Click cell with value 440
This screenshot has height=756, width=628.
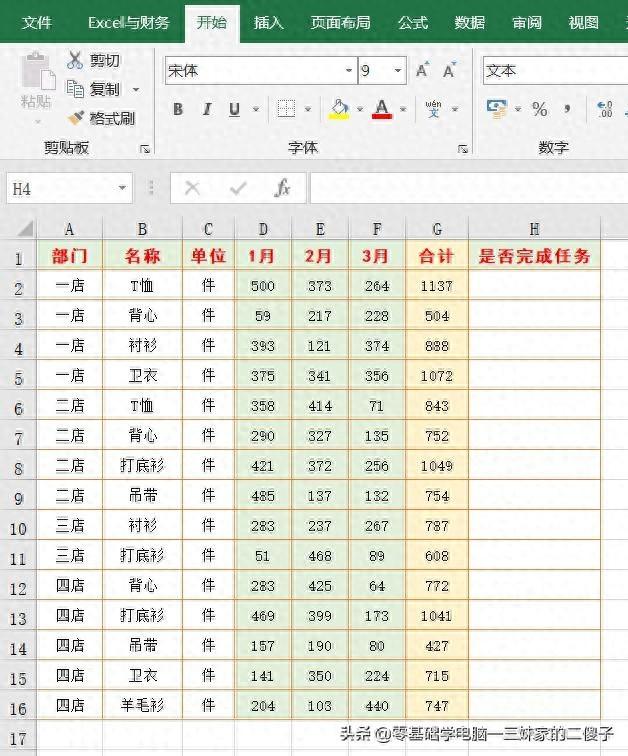point(377,705)
